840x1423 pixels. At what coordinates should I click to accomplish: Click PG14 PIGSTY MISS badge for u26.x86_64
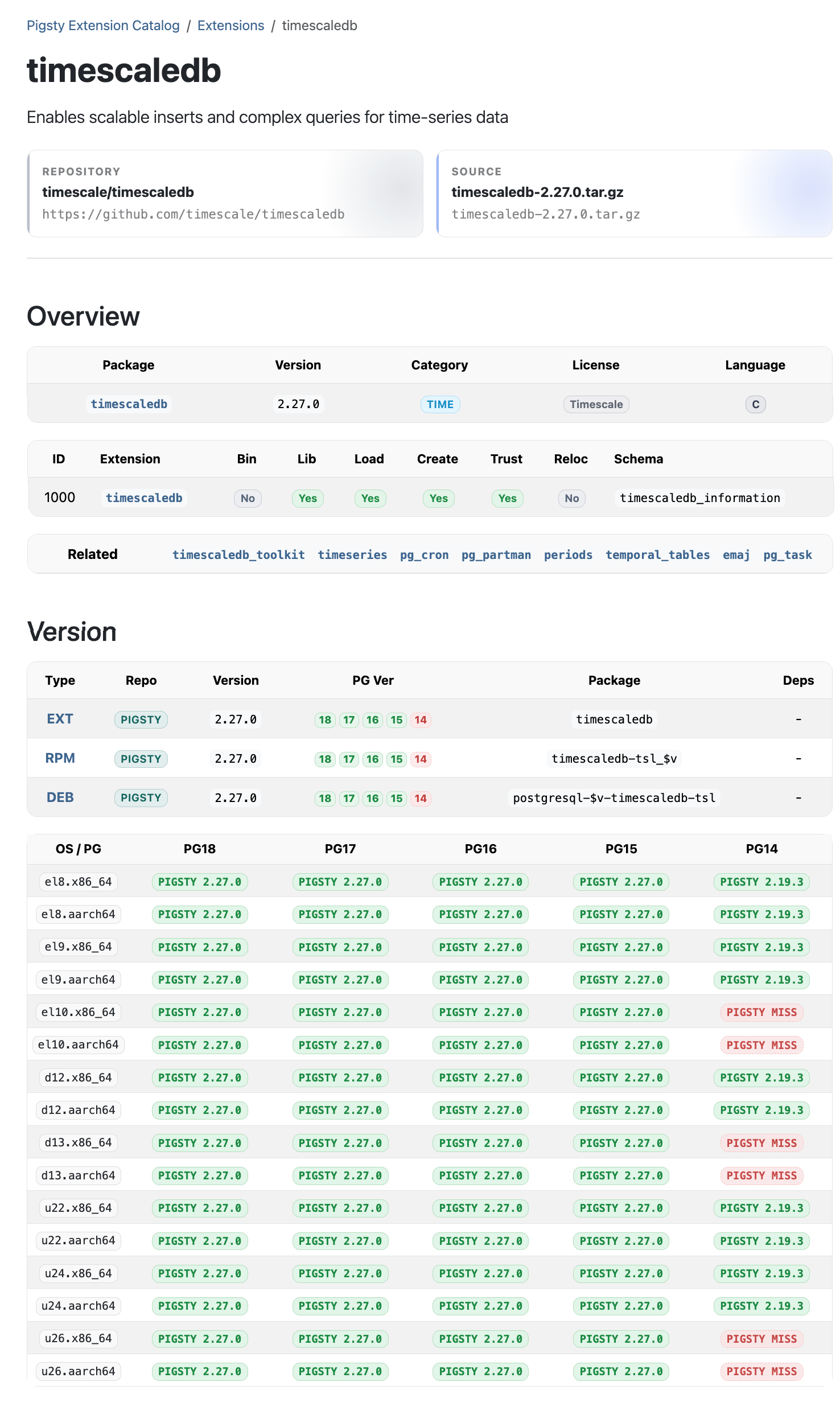pyautogui.click(x=761, y=1339)
